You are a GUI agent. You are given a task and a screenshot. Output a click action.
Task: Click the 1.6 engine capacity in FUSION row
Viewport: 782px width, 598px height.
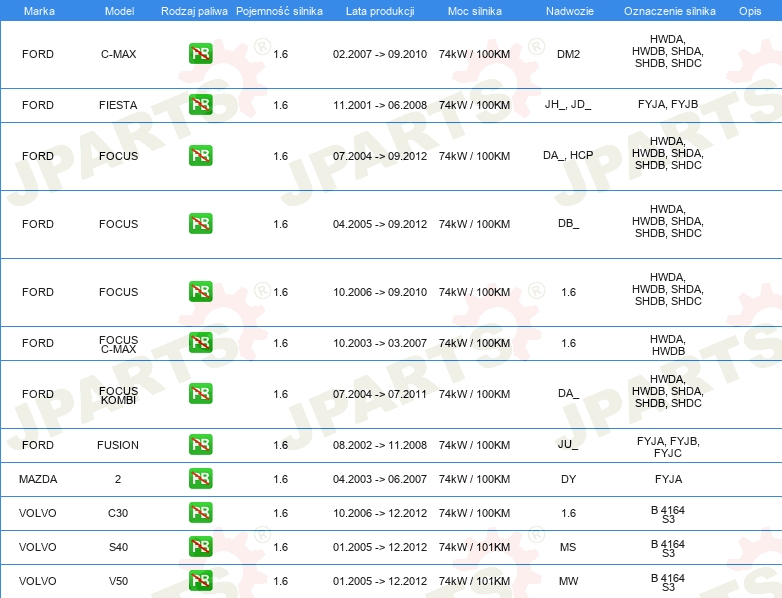tap(280, 445)
